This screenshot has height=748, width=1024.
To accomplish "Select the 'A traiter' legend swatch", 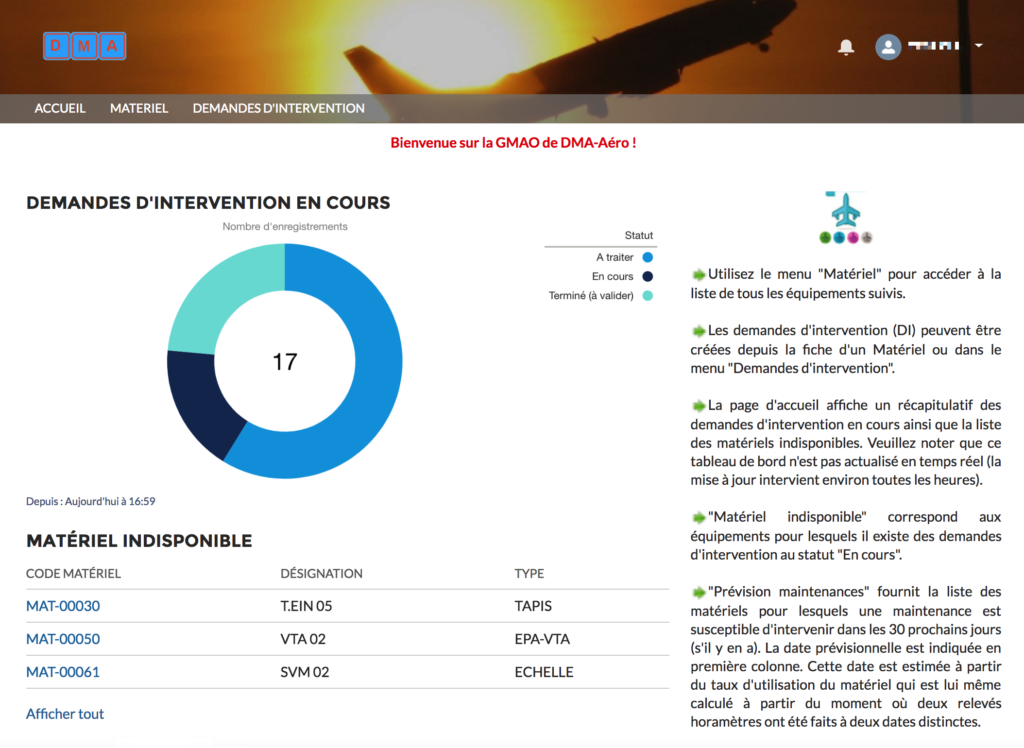I will tap(647, 257).
